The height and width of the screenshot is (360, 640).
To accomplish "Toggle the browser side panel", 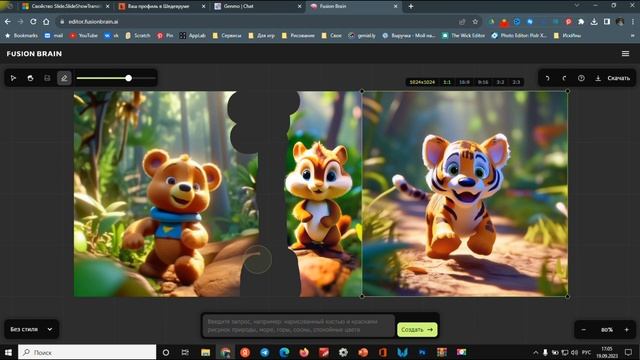I will (607, 22).
